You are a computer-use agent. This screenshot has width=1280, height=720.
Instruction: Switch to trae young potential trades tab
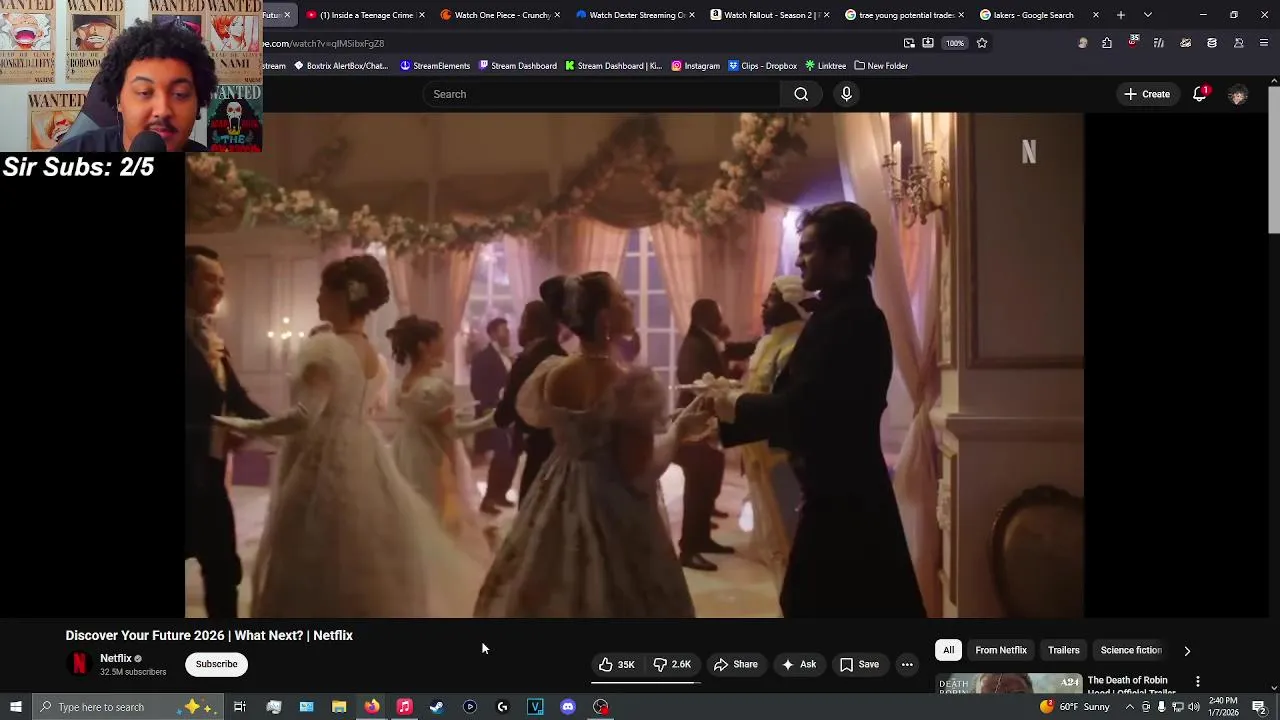click(905, 15)
